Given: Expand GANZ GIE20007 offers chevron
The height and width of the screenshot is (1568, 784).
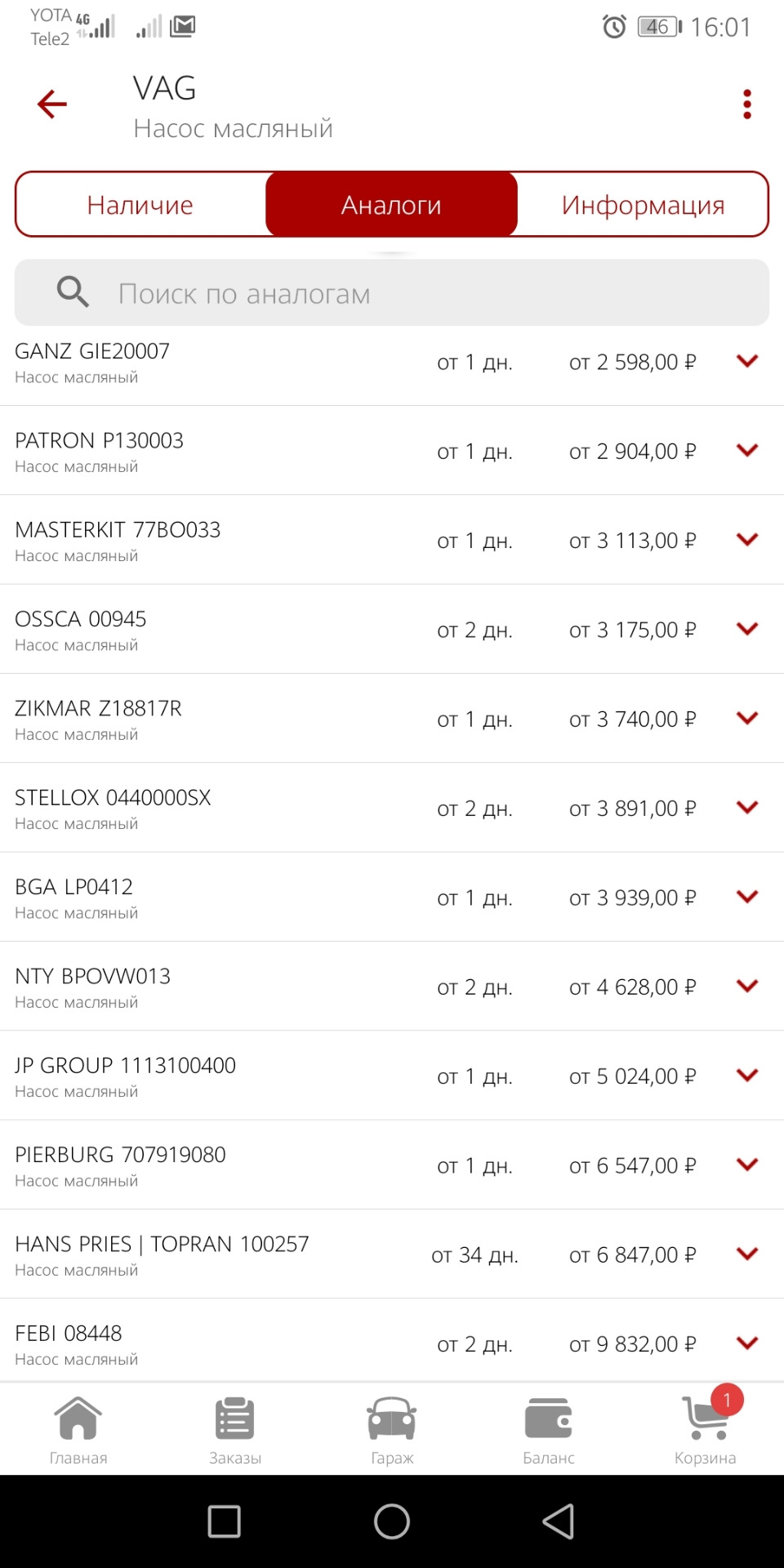Looking at the screenshot, I should click(x=747, y=361).
